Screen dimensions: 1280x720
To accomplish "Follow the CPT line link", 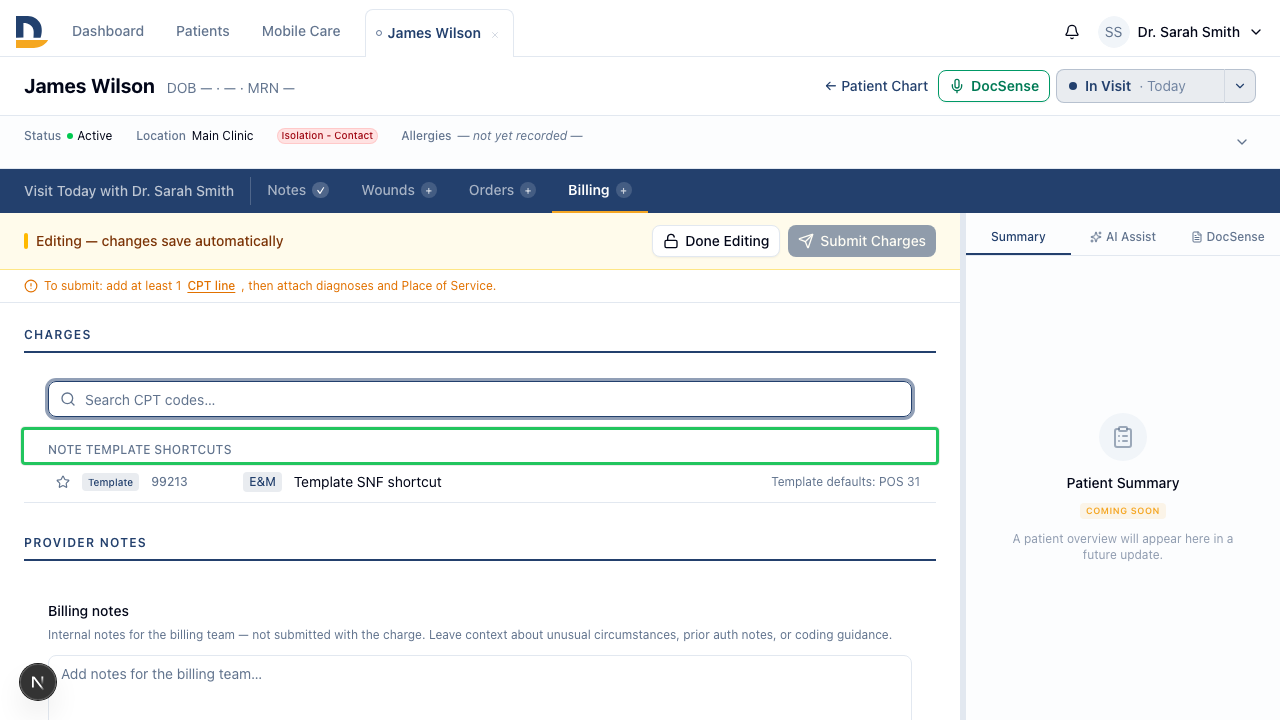I will point(211,286).
